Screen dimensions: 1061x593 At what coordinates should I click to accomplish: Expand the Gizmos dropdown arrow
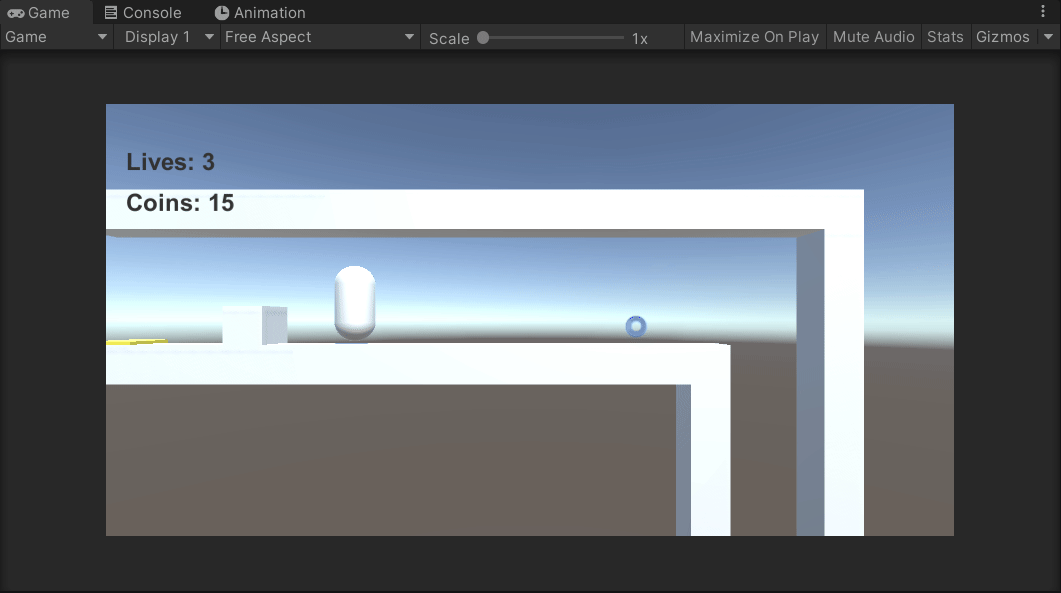[1048, 37]
